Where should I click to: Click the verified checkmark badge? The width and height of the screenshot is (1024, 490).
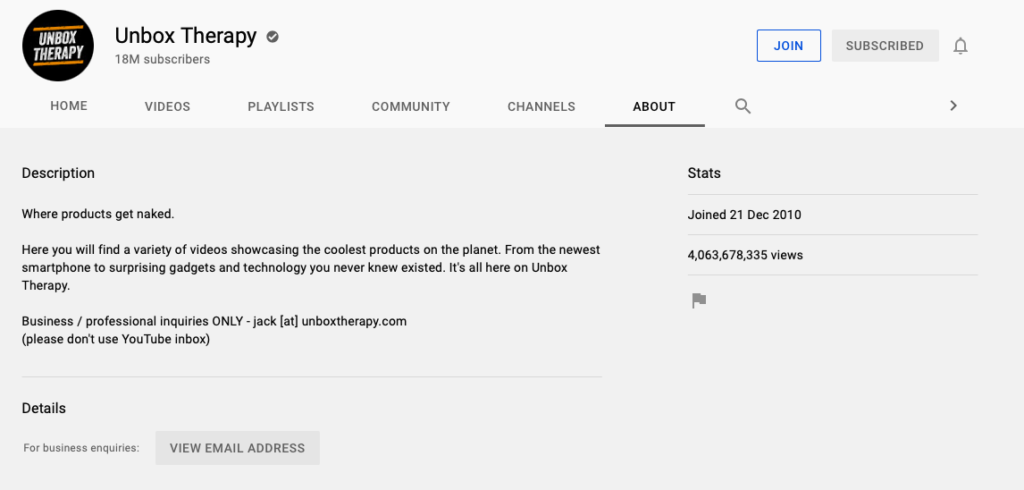coord(272,37)
